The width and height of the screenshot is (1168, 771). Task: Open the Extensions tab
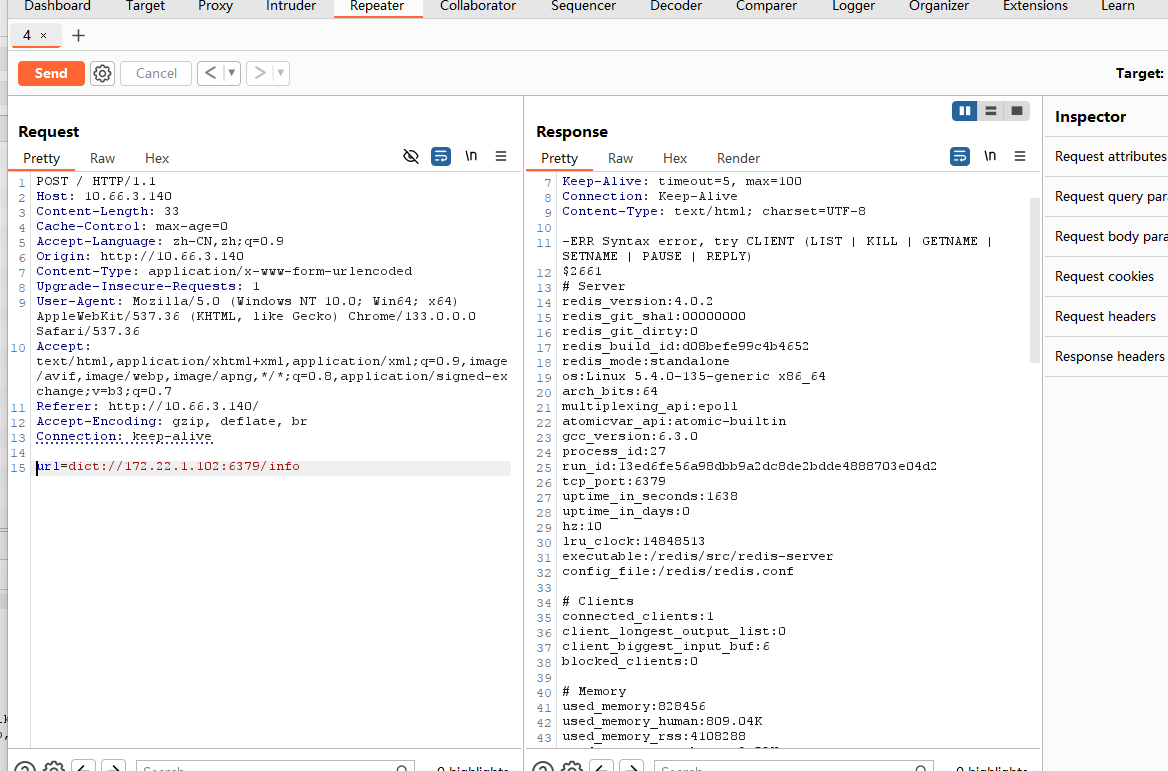tap(1035, 6)
